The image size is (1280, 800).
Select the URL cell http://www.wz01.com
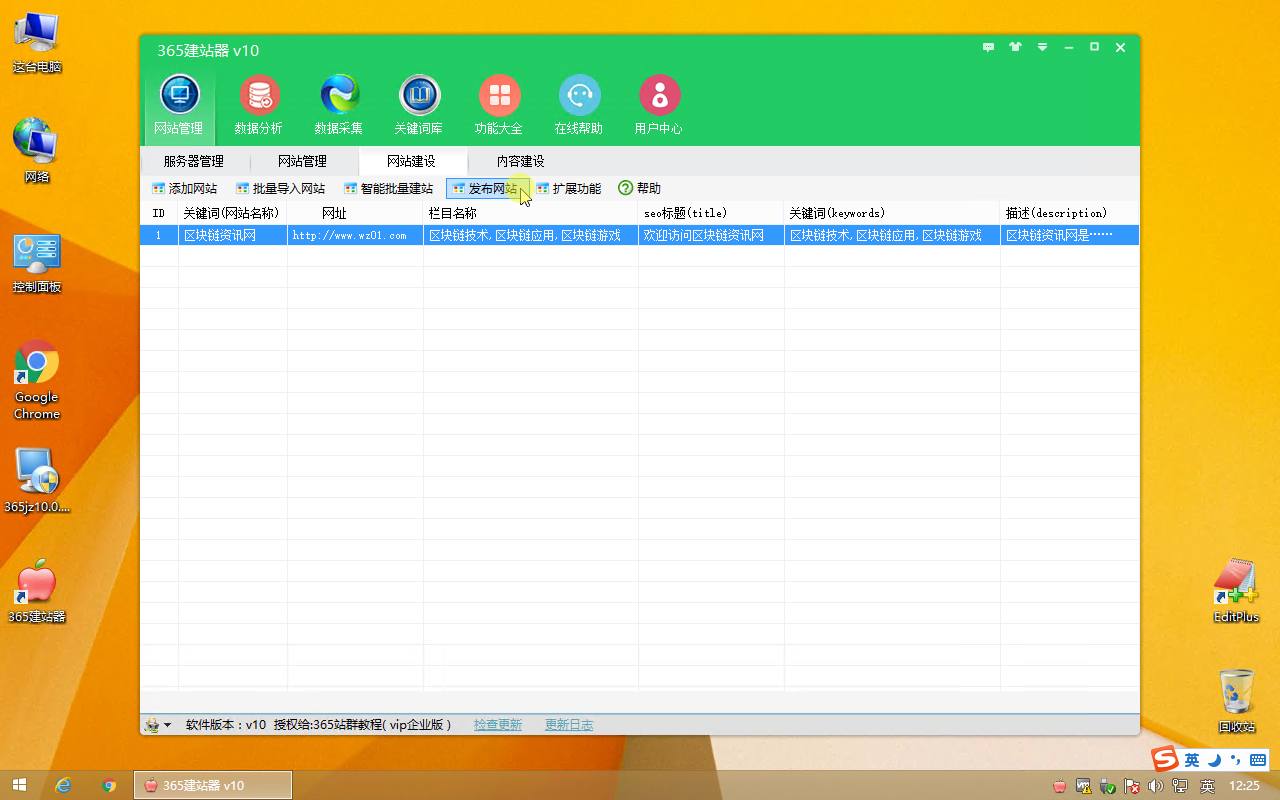pos(355,235)
